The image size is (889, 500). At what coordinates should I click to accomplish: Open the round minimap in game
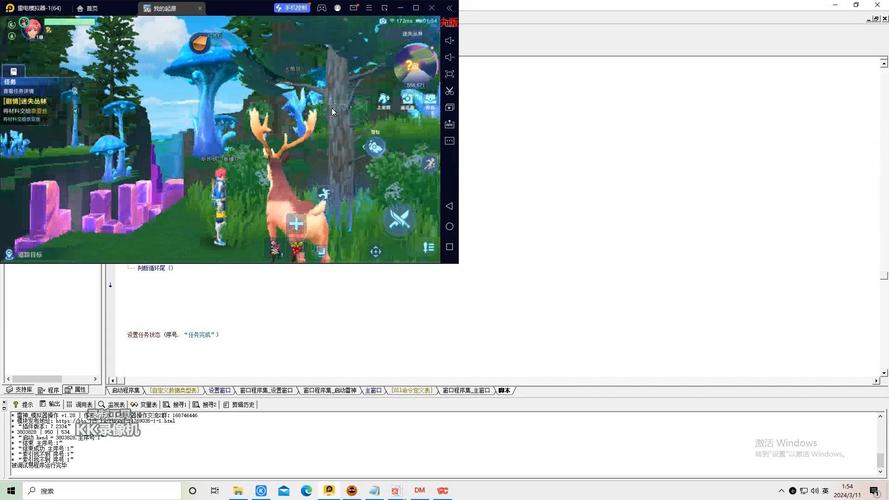click(x=416, y=63)
